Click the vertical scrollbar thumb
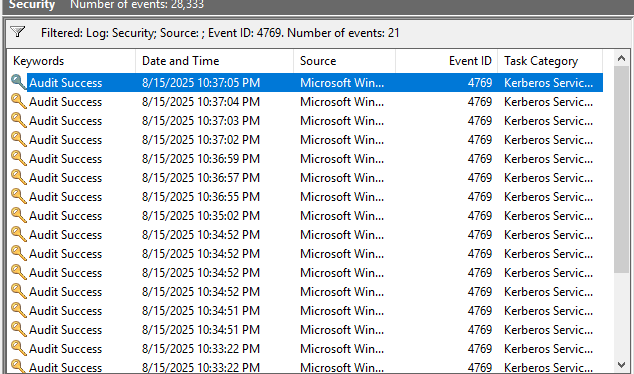This screenshot has width=634, height=374. pyautogui.click(x=621, y=170)
